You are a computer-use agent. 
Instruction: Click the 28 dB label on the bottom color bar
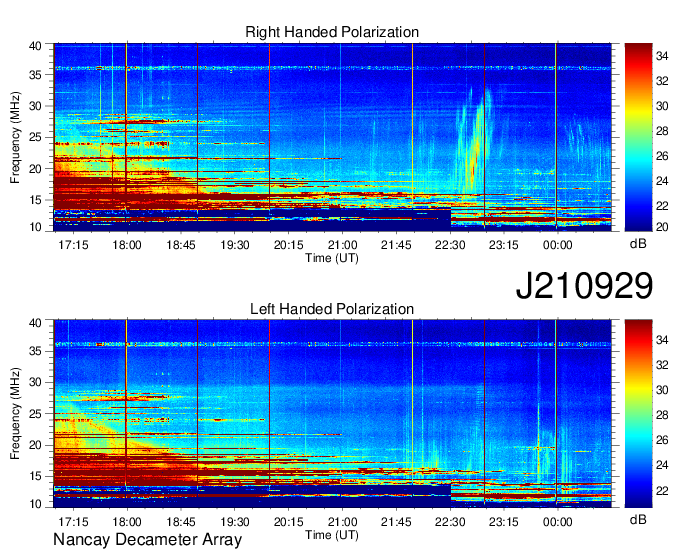[x=662, y=415]
